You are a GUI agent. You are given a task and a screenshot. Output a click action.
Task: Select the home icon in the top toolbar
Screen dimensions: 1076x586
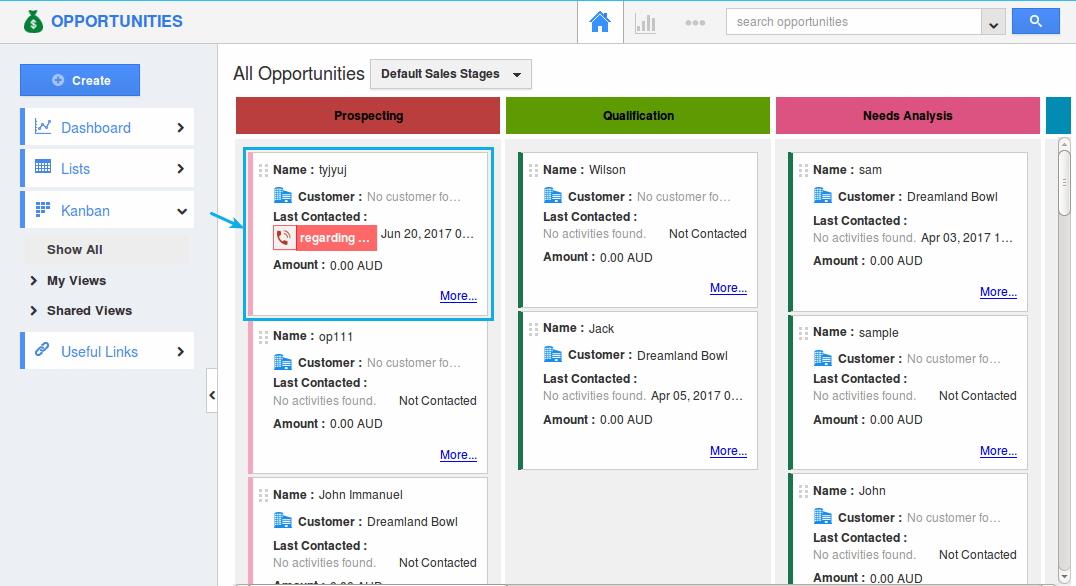click(600, 21)
